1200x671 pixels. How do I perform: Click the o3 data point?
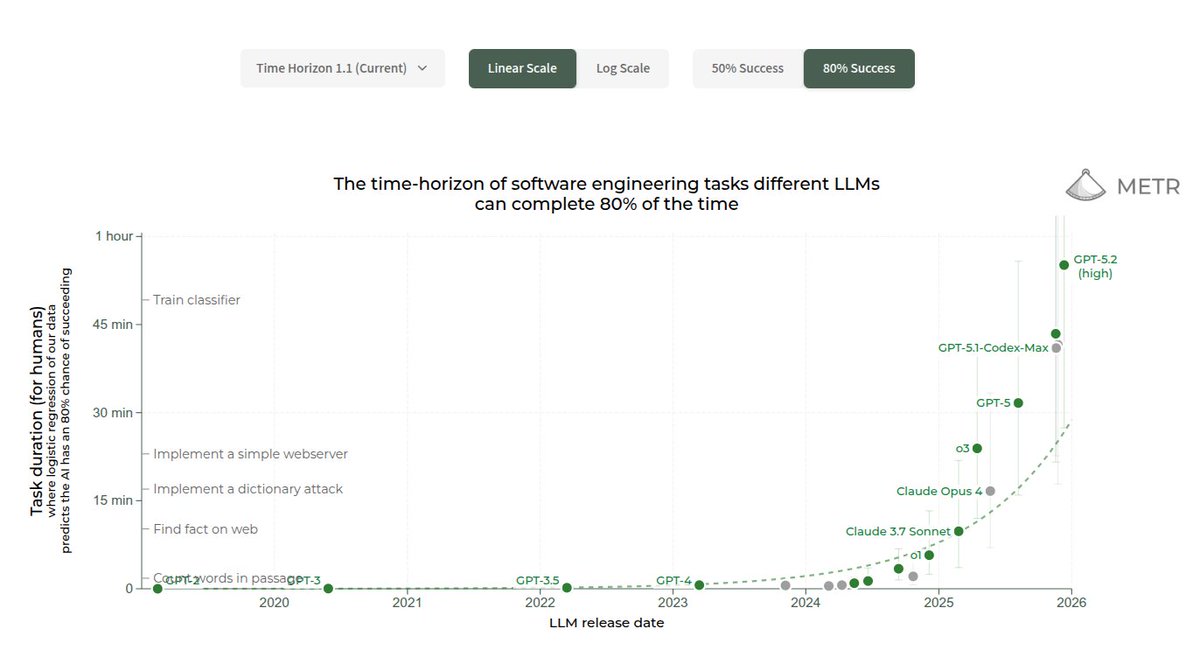(975, 448)
